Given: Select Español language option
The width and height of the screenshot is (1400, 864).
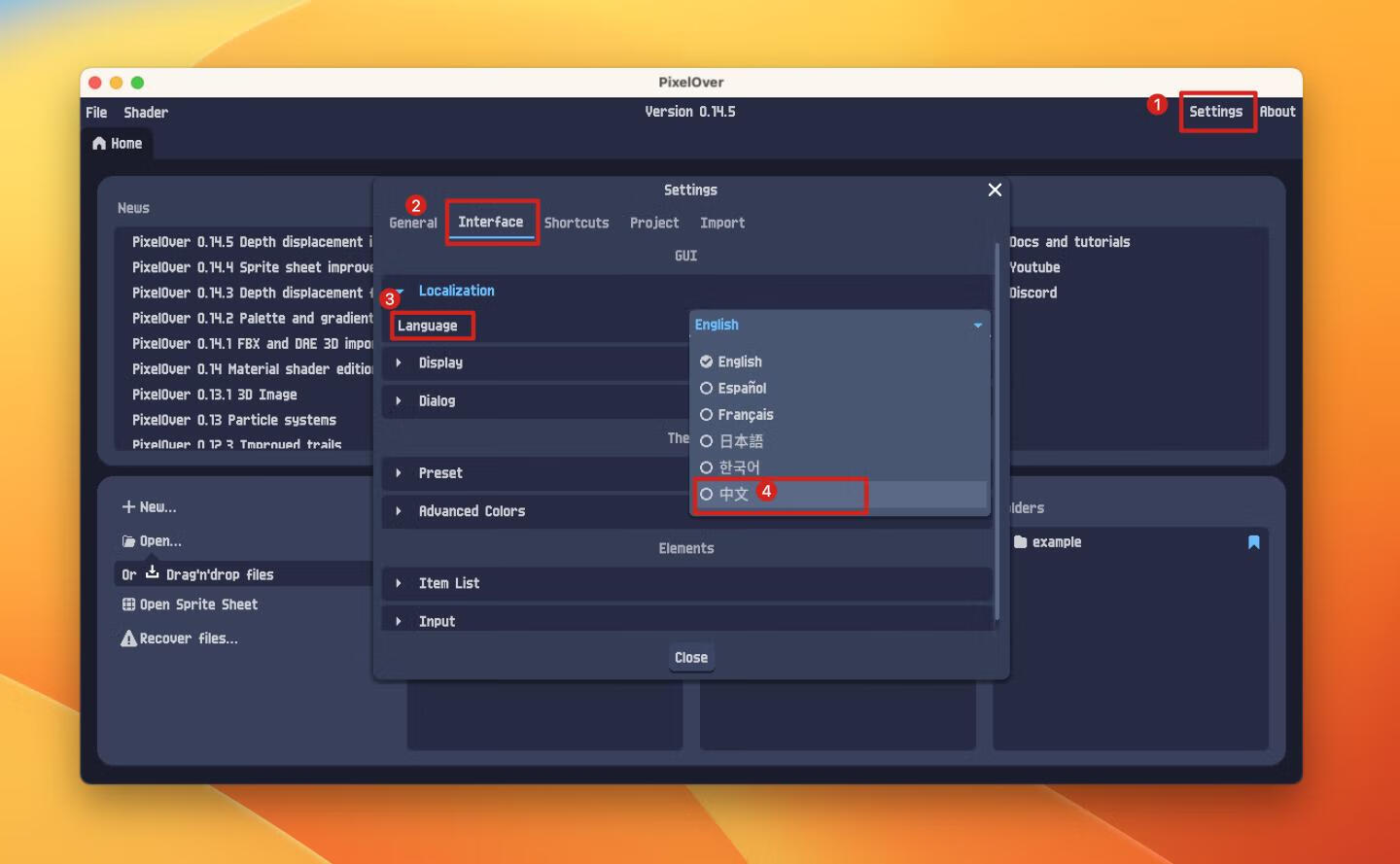Looking at the screenshot, I should tap(839, 388).
